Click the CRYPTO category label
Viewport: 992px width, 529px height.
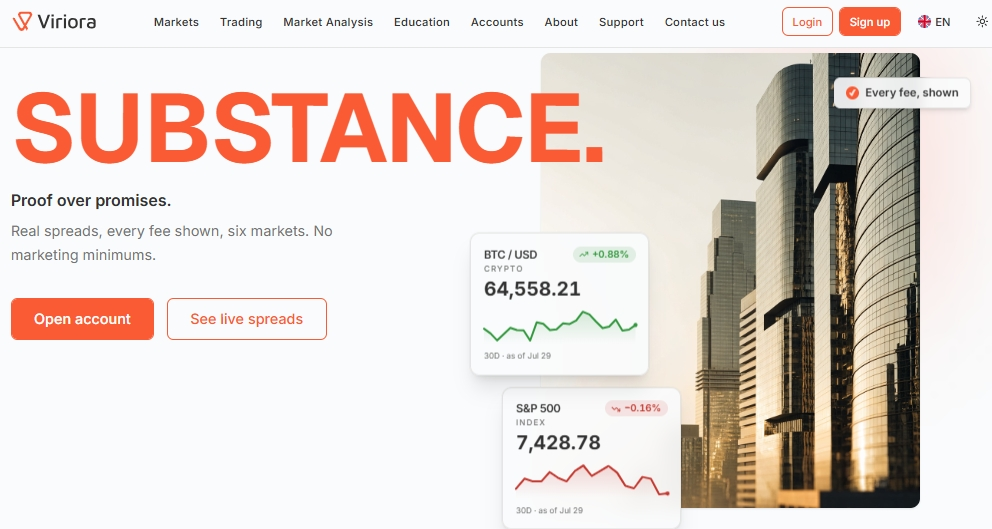(504, 269)
